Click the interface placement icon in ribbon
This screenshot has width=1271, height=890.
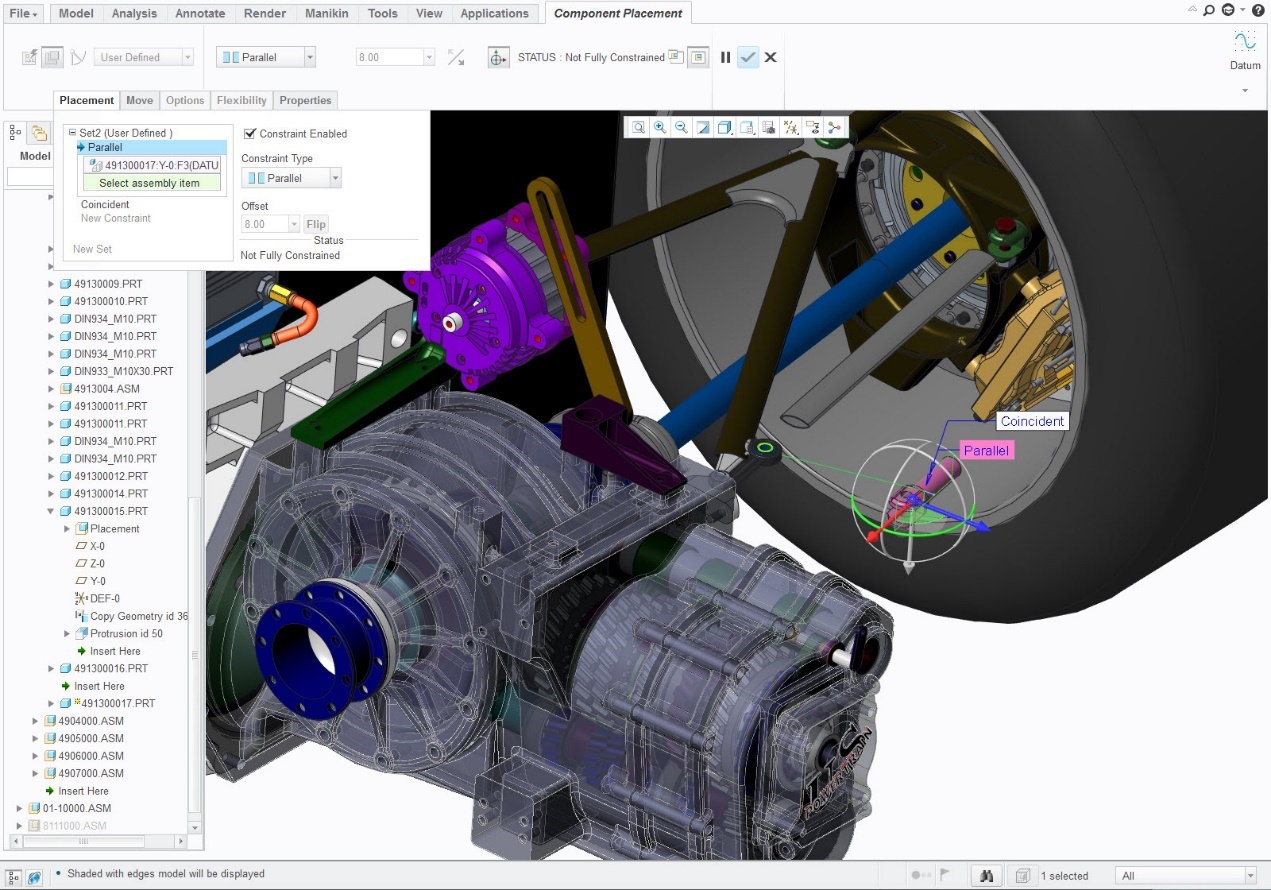click(30, 57)
